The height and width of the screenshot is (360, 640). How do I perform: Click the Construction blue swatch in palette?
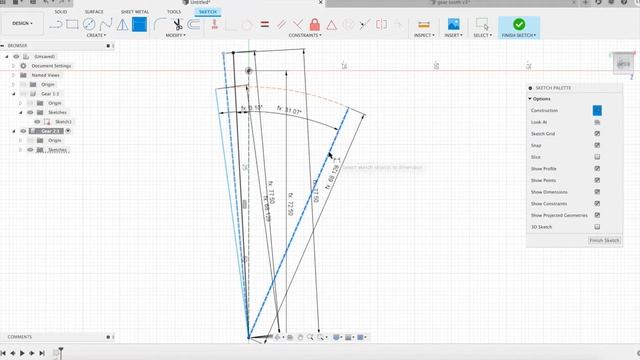click(x=597, y=111)
